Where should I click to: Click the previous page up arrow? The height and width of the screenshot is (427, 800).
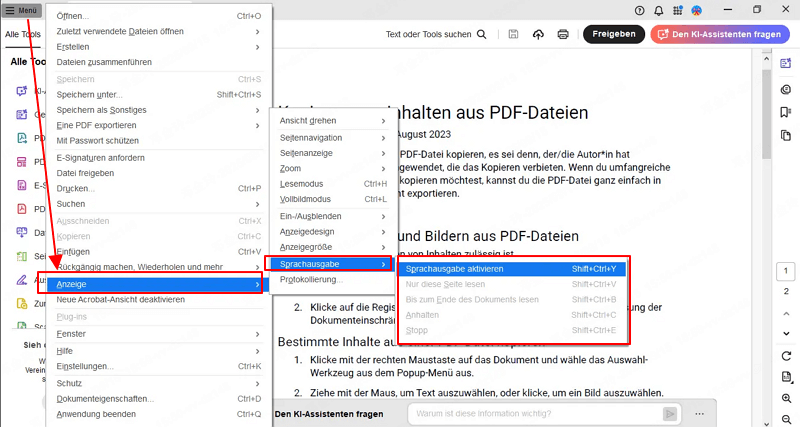tap(786, 313)
